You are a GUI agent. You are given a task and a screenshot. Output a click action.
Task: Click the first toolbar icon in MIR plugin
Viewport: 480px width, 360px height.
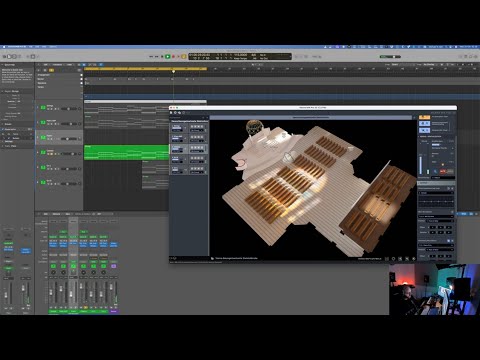172,113
